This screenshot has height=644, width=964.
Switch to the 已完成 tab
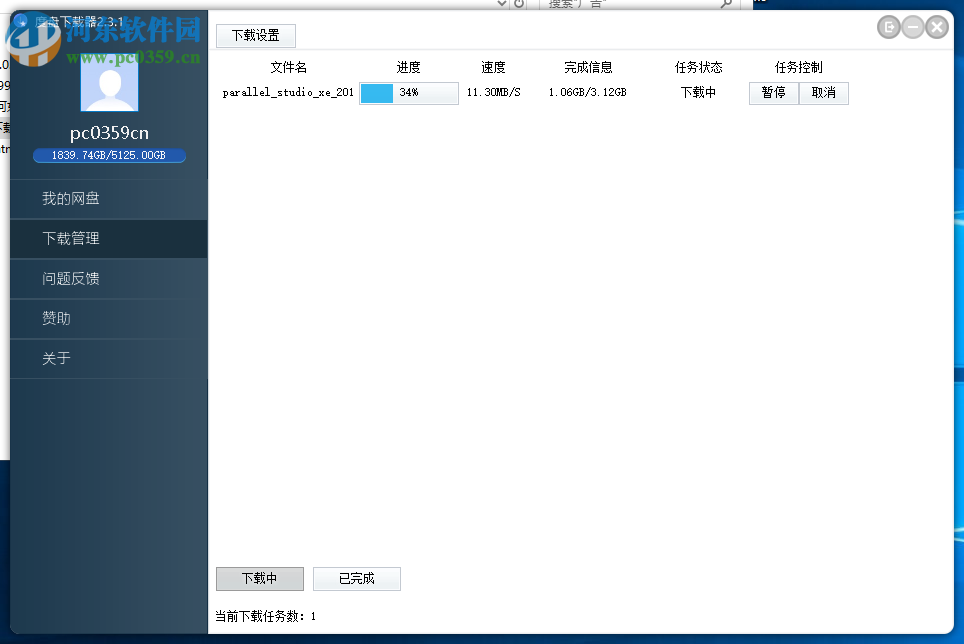(x=356, y=578)
